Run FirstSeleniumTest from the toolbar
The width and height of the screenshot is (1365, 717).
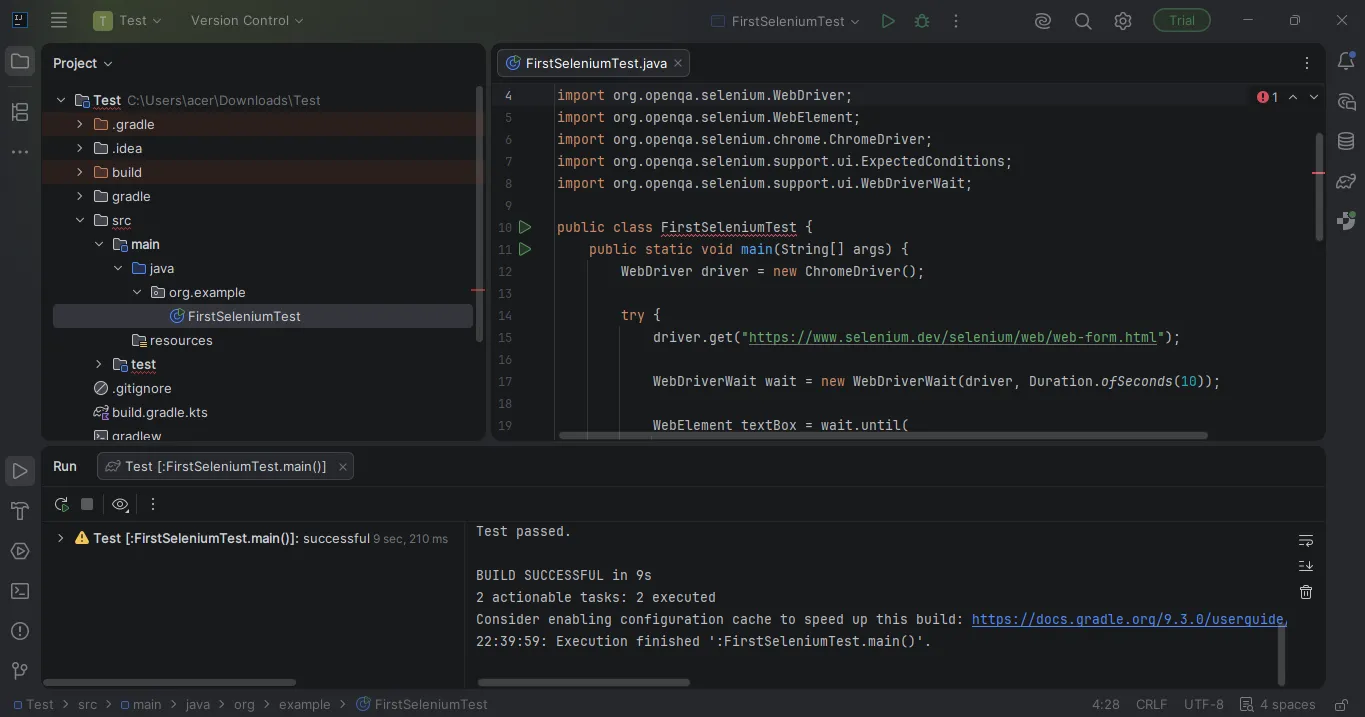(x=888, y=21)
